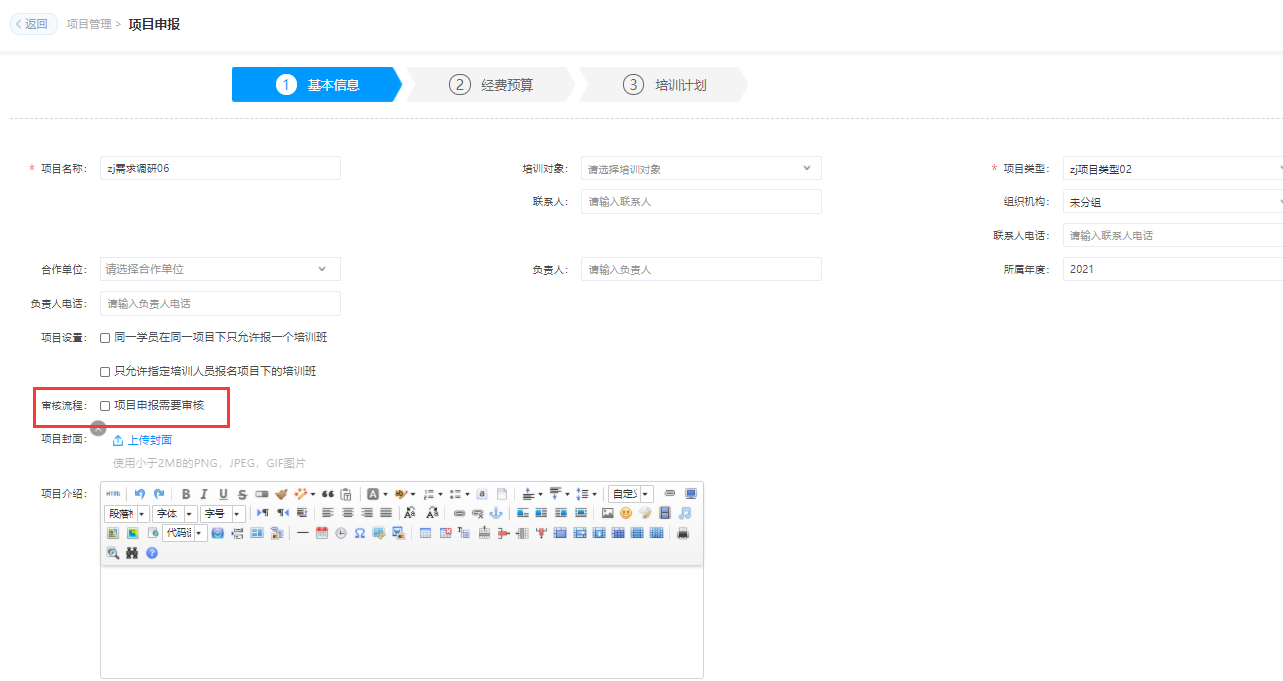
Task: Insert emoticon with smiley face icon
Action: pos(626,513)
